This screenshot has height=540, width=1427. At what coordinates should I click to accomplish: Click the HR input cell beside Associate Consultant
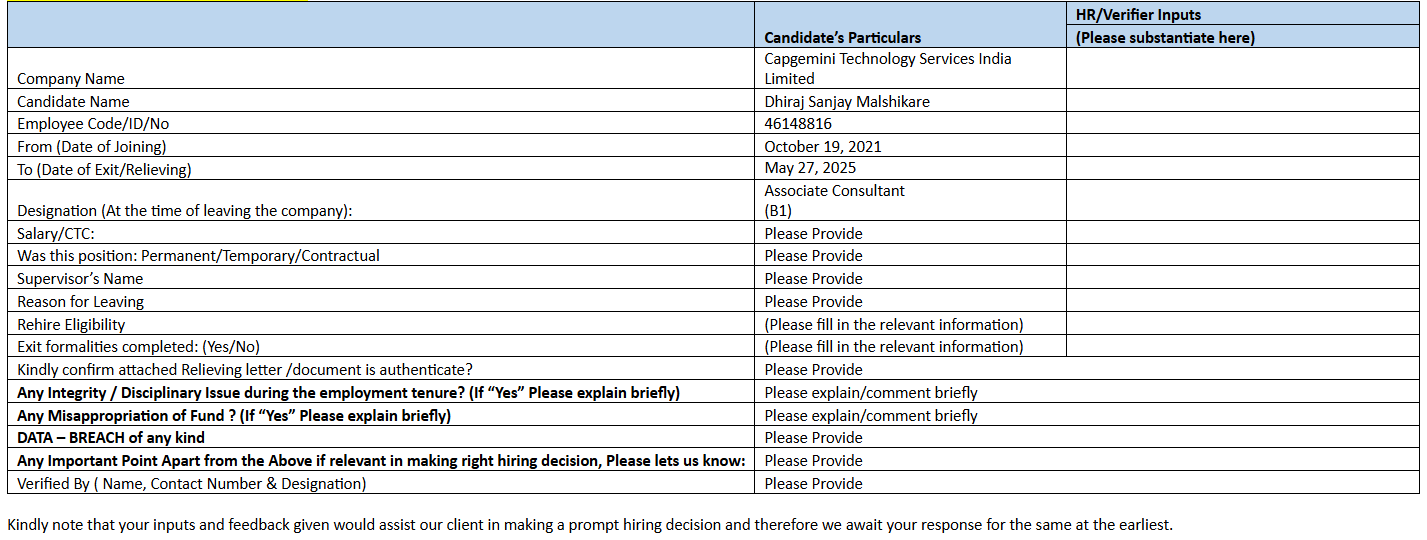tap(1242, 201)
